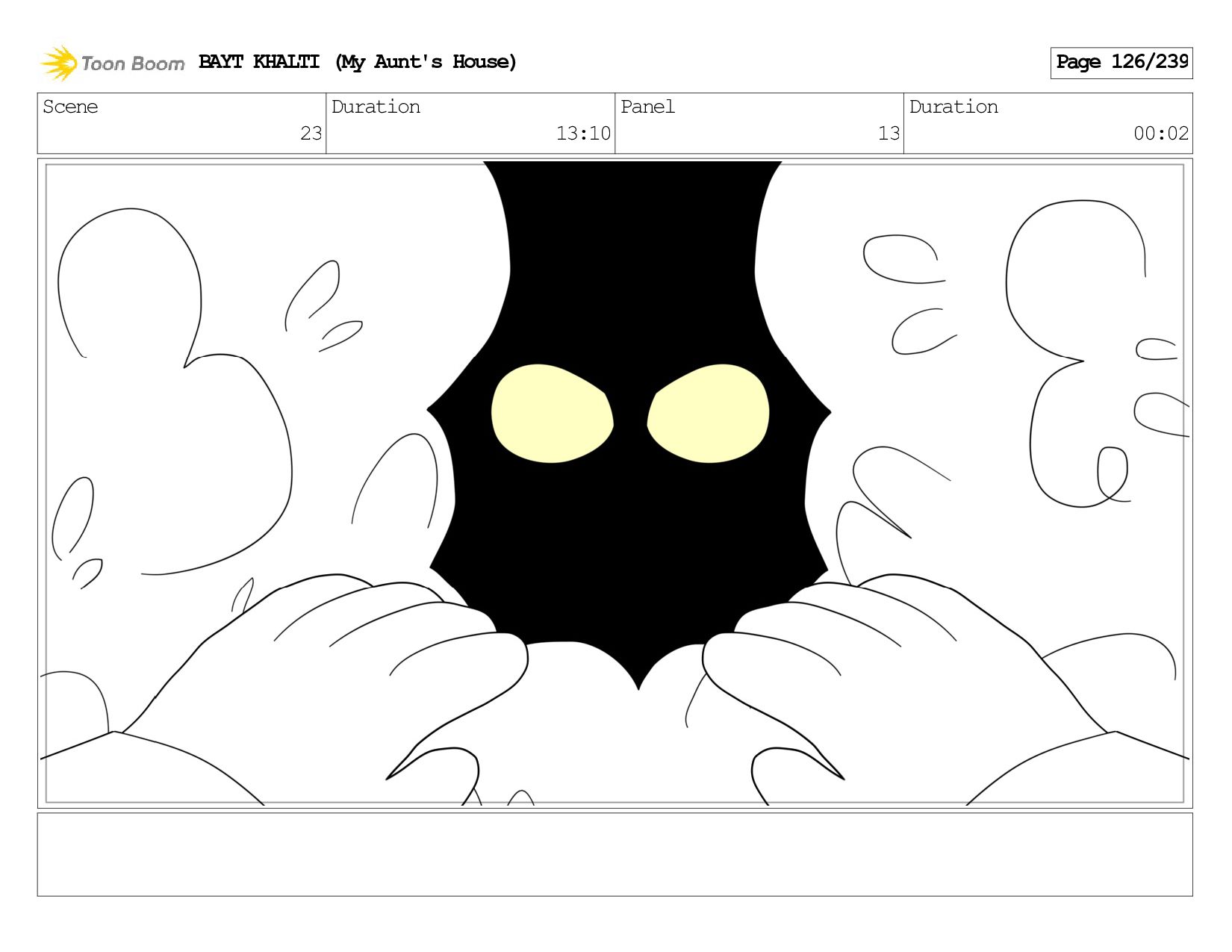The image size is (1232, 952).
Task: Select the scene duration value "13:10"
Action: click(583, 134)
